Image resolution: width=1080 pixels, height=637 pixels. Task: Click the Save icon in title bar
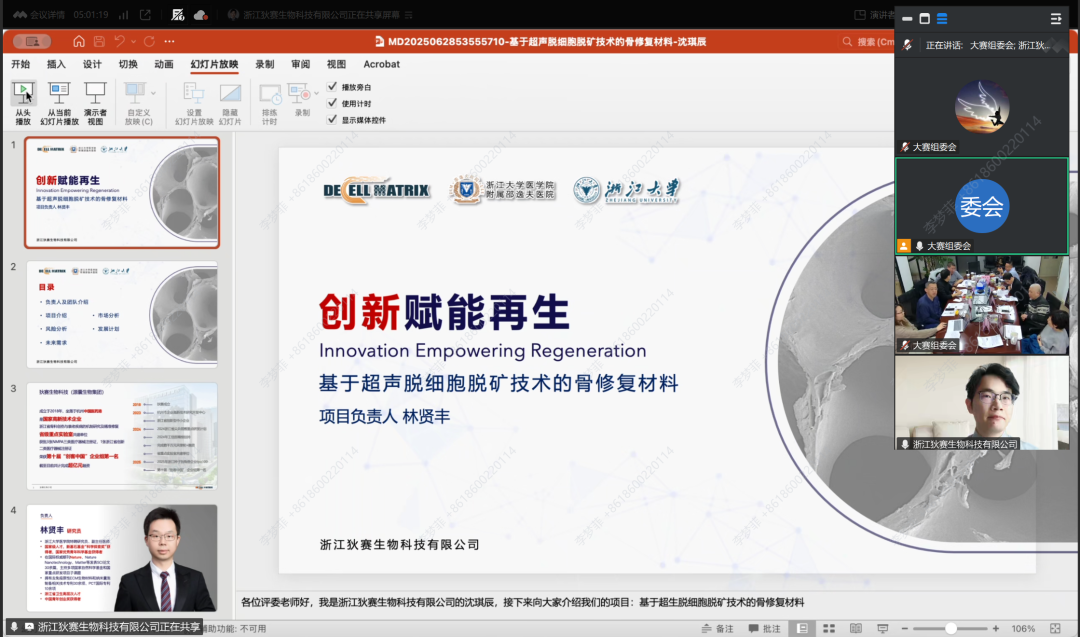point(99,41)
